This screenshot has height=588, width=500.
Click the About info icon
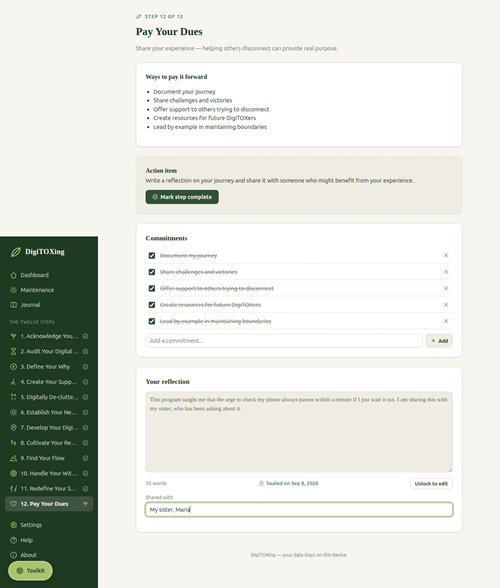point(14,555)
